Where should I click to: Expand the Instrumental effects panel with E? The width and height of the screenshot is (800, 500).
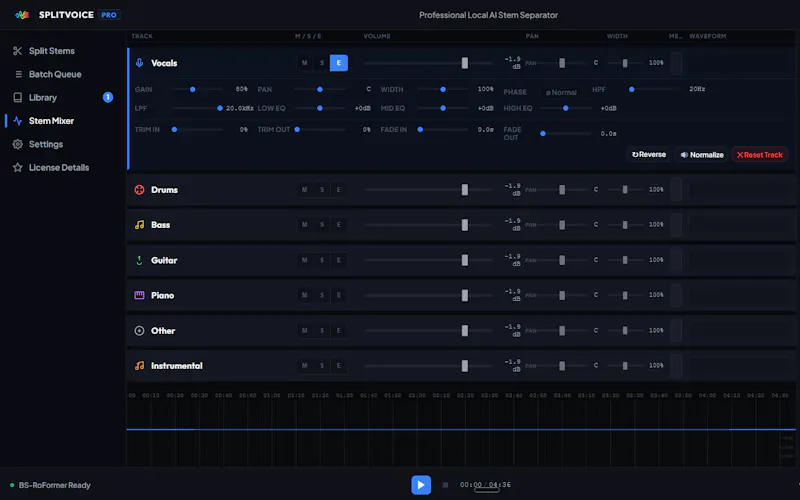click(339, 366)
